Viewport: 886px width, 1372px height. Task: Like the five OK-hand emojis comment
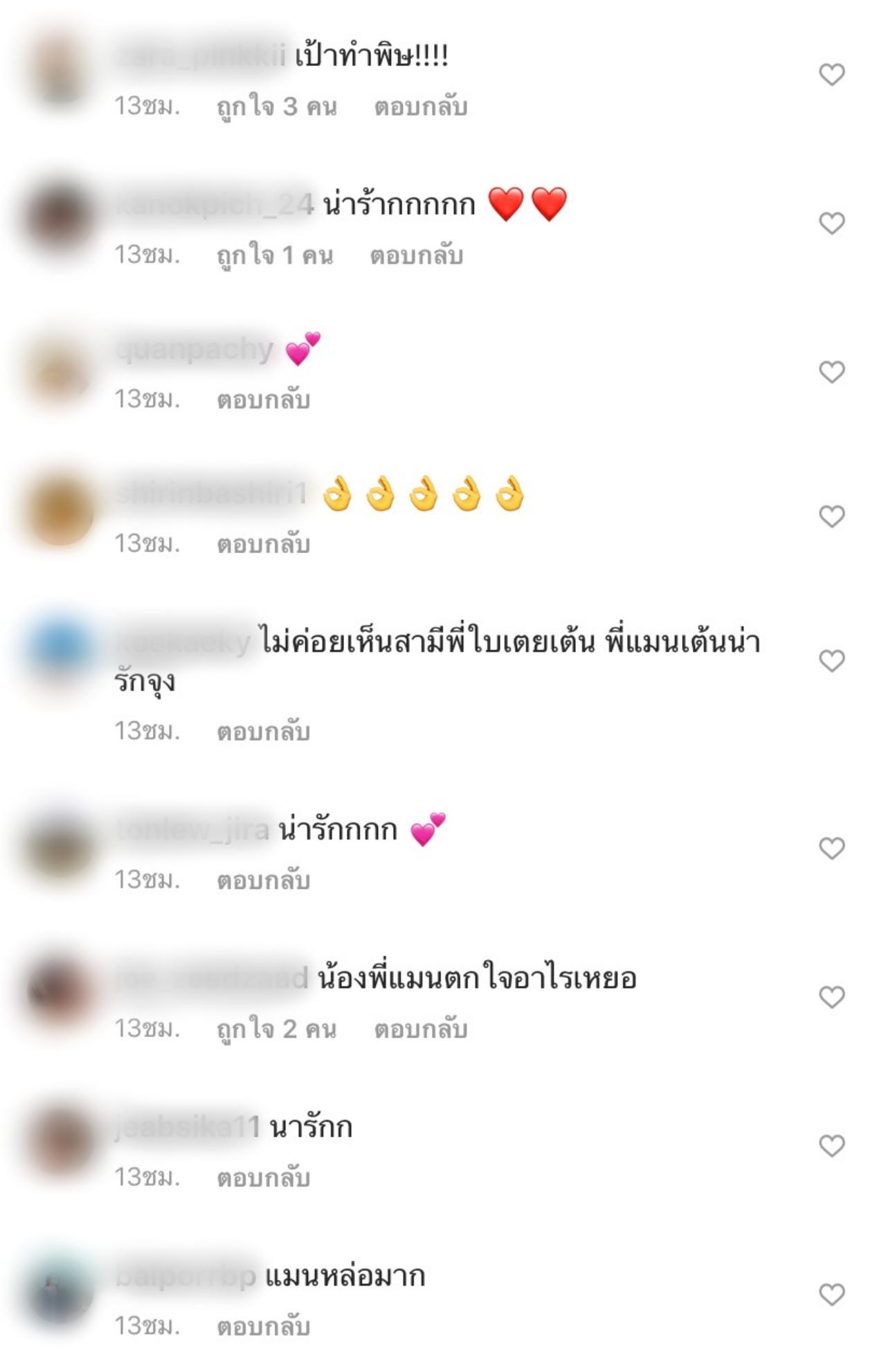(x=831, y=516)
